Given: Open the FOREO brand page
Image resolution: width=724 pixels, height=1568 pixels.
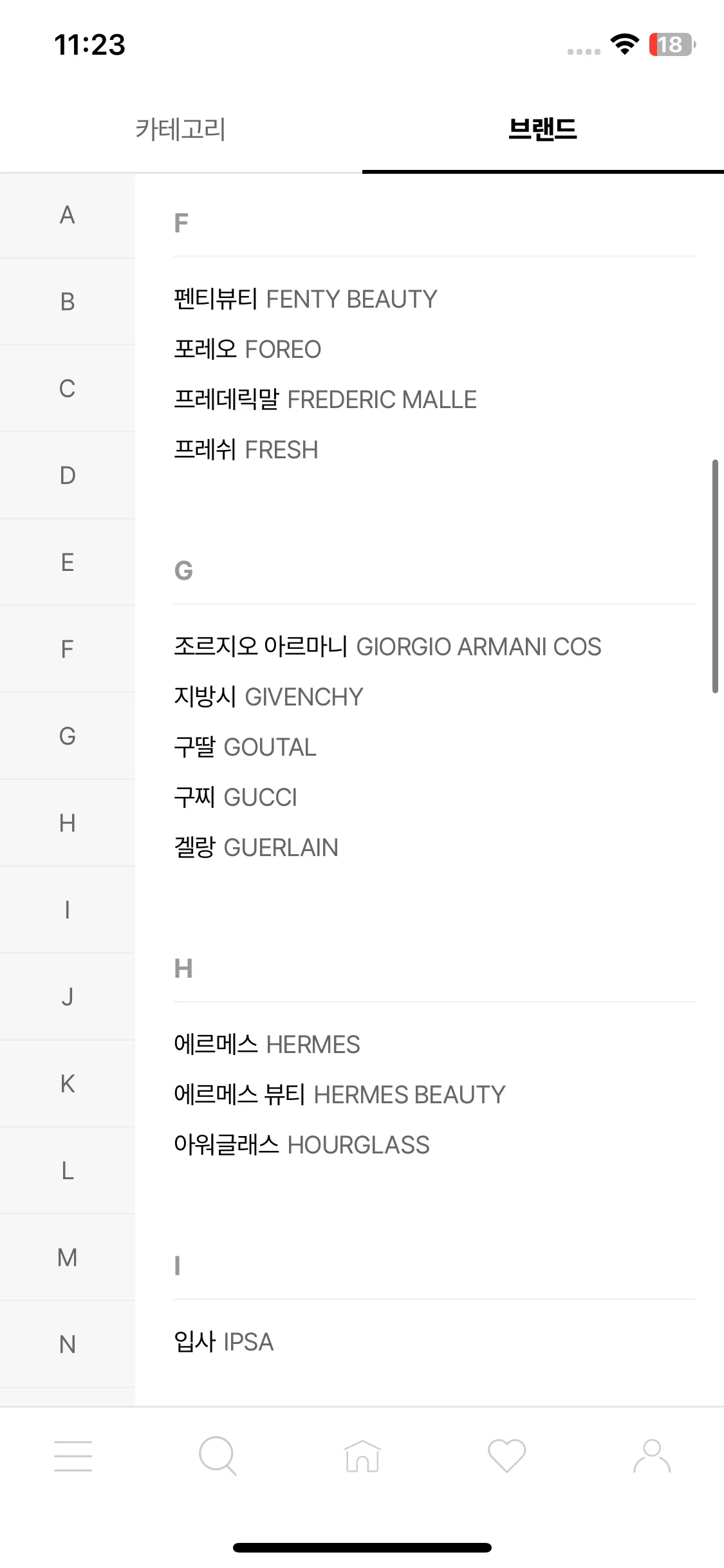Looking at the screenshot, I should 248,350.
